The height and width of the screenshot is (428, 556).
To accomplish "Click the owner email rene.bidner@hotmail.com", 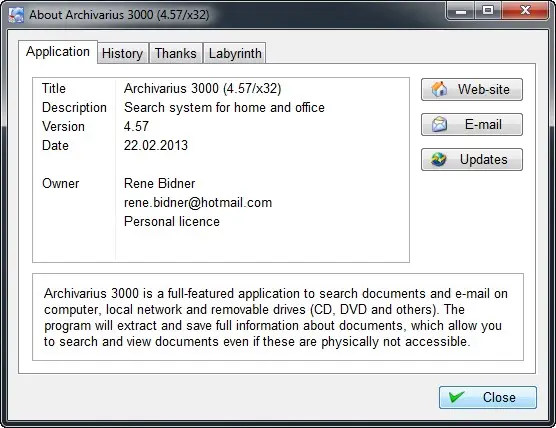I will pos(198,202).
